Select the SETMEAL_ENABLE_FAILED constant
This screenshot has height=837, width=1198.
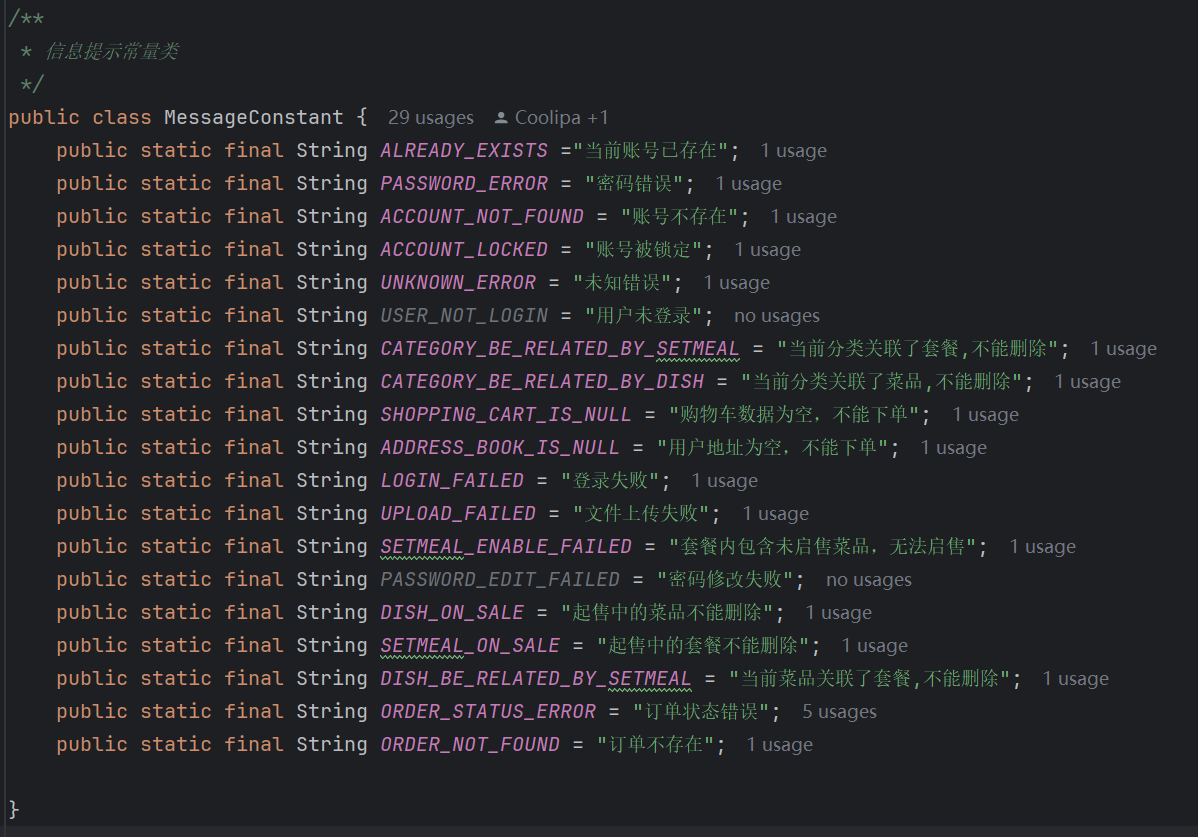coord(506,546)
